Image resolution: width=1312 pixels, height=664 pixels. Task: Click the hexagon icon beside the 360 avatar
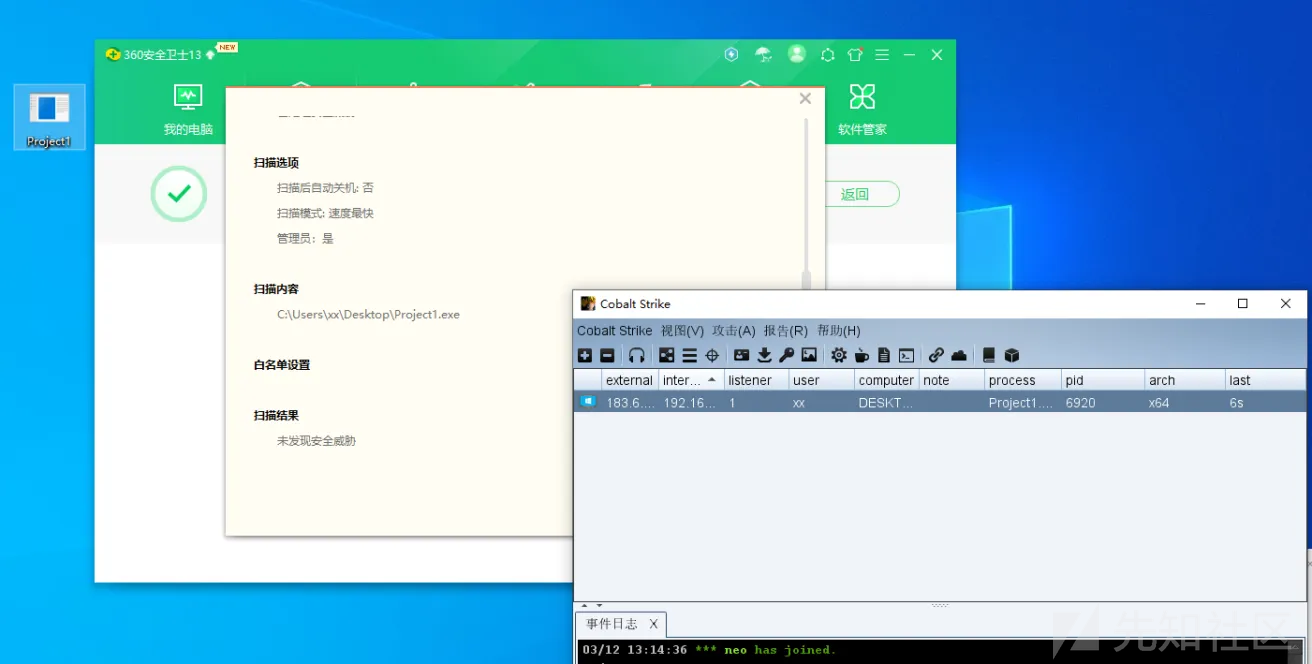click(827, 55)
